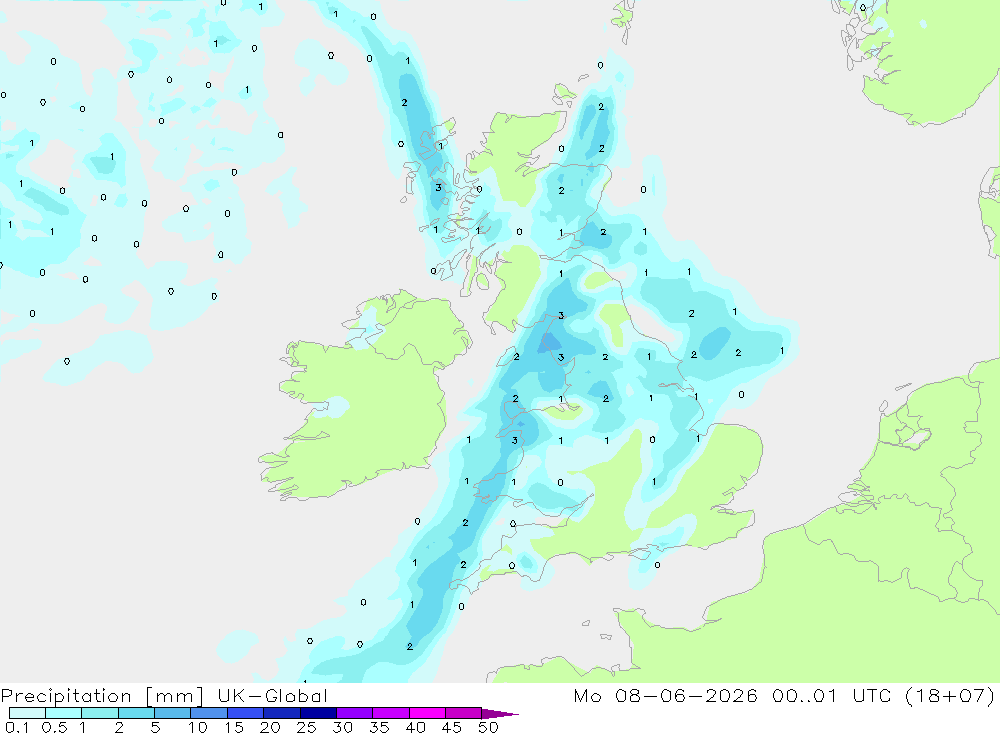Screen dimensions: 1000x733
Task: Click the "5" legend scale label
Action: pos(155,727)
